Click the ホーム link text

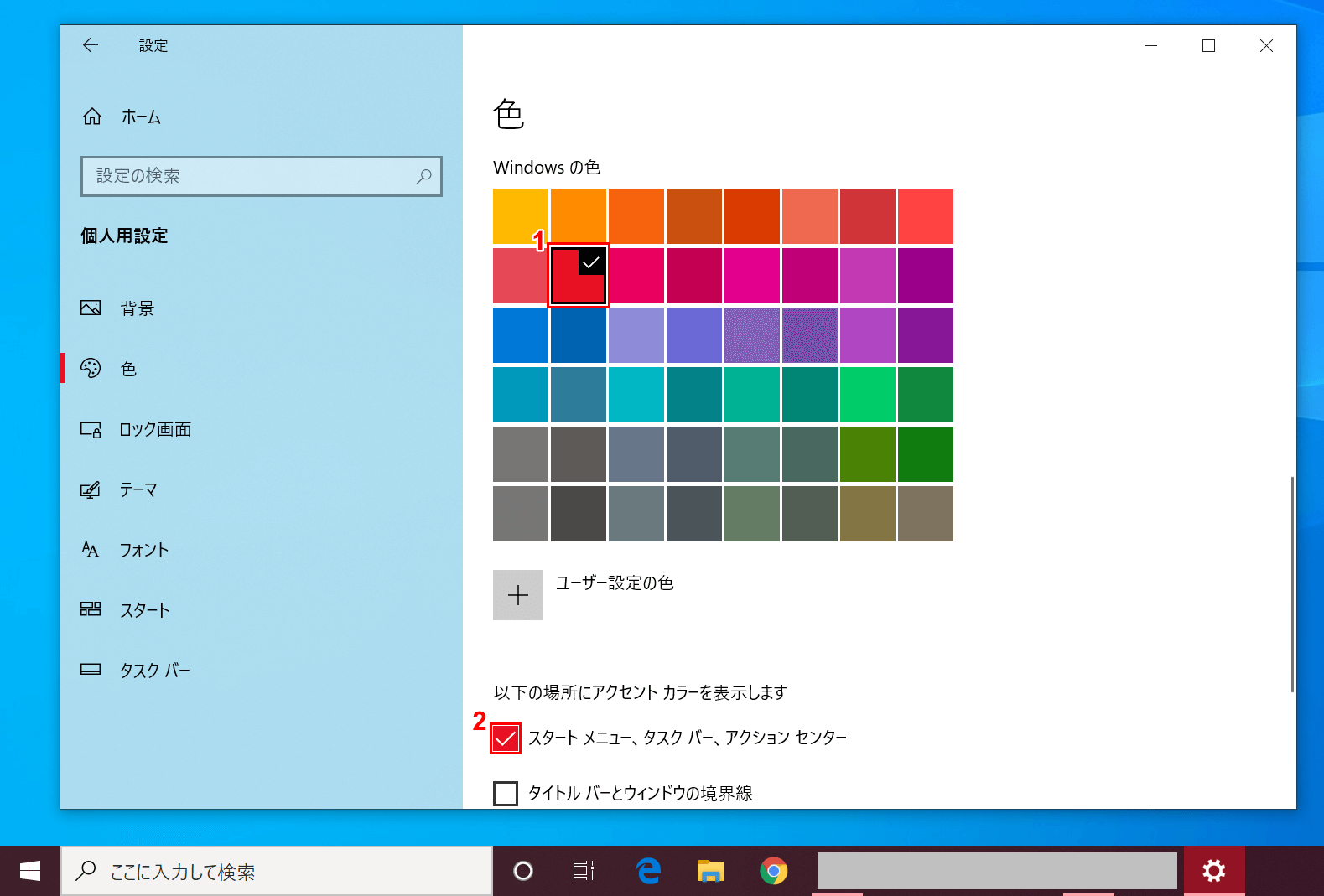pyautogui.click(x=141, y=117)
